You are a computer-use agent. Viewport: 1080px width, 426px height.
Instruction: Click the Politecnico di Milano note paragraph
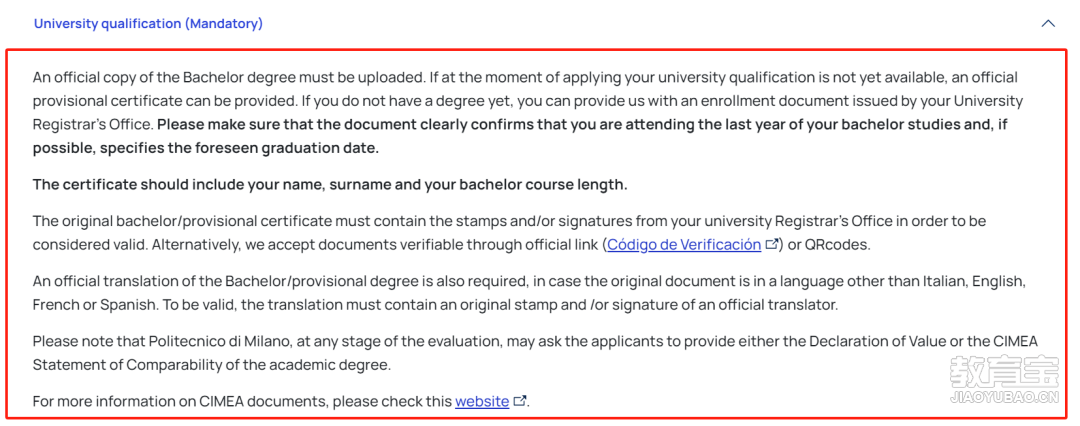[x=535, y=353]
